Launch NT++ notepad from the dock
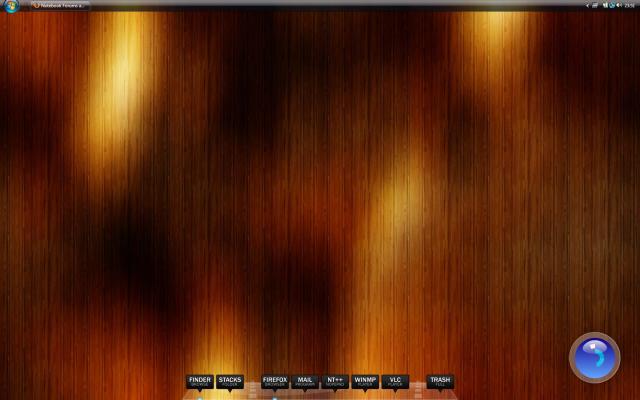 click(x=335, y=382)
